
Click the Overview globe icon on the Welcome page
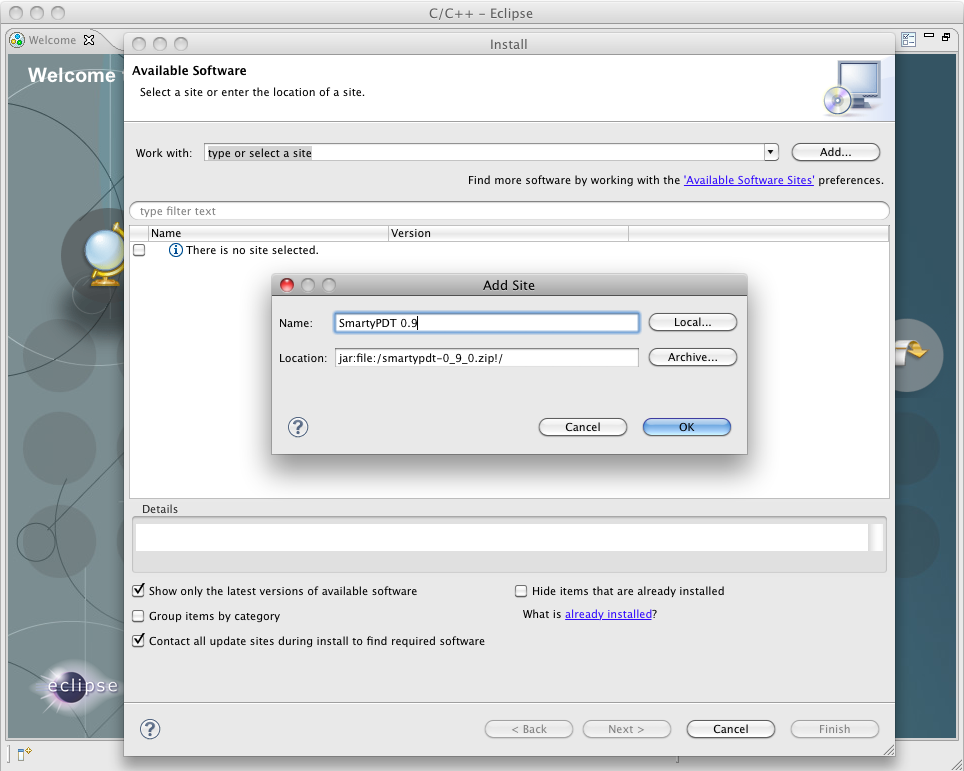pos(105,255)
